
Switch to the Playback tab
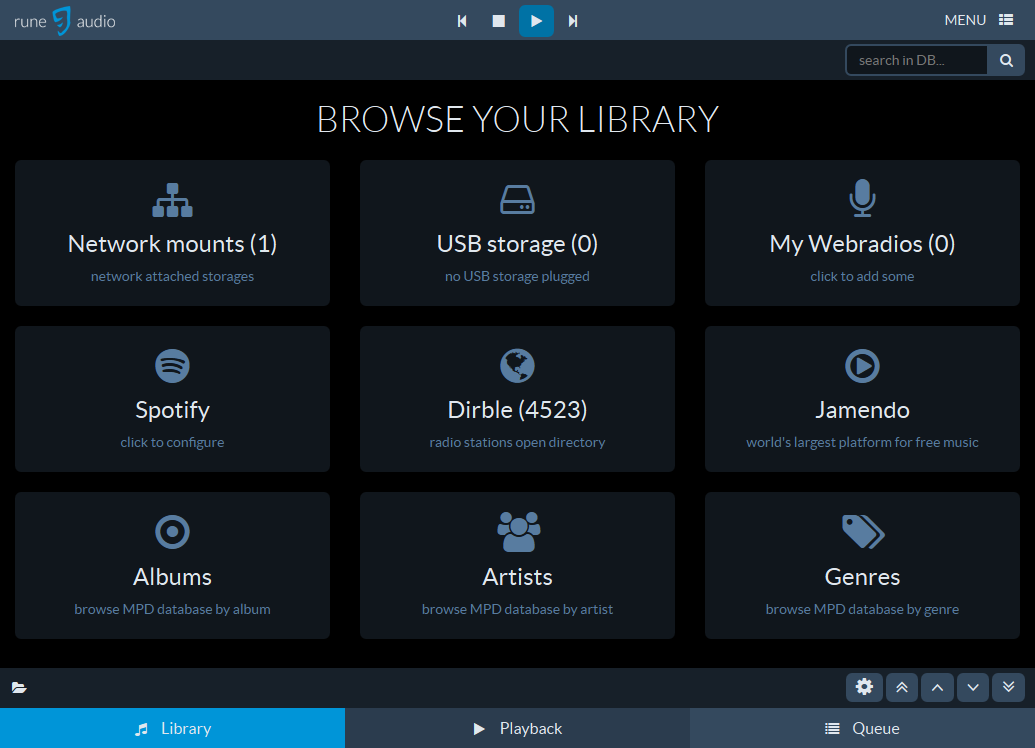(518, 728)
